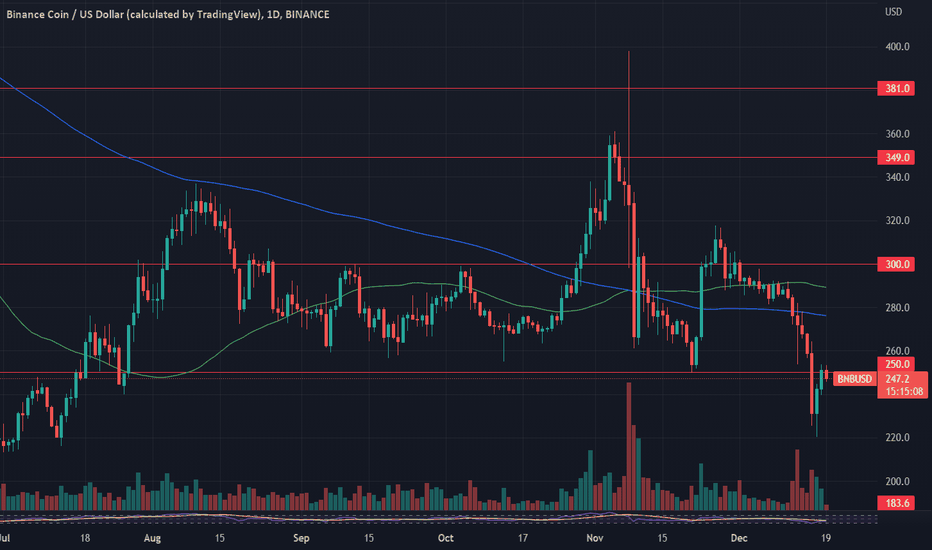Click the 247.2 current price label
This screenshot has width=932, height=550.
(x=897, y=379)
